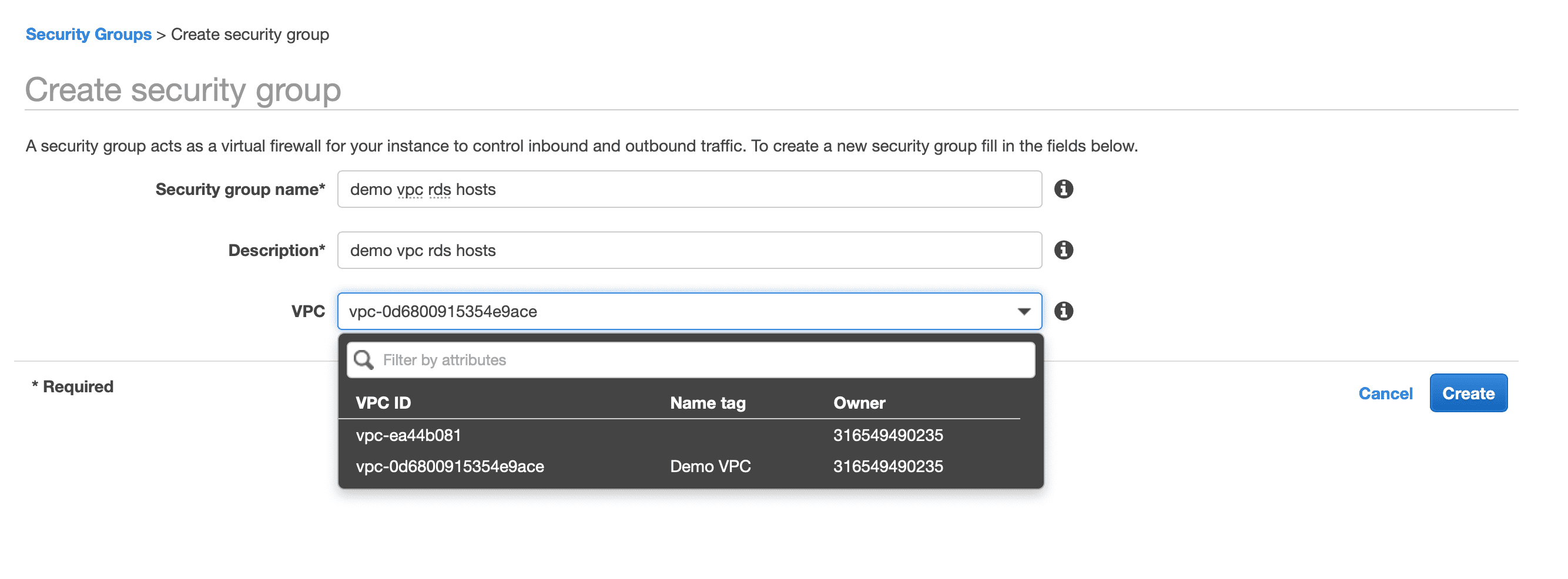This screenshot has height=579, width=1568.
Task: Click the Filter by attributes box
Action: 690,359
